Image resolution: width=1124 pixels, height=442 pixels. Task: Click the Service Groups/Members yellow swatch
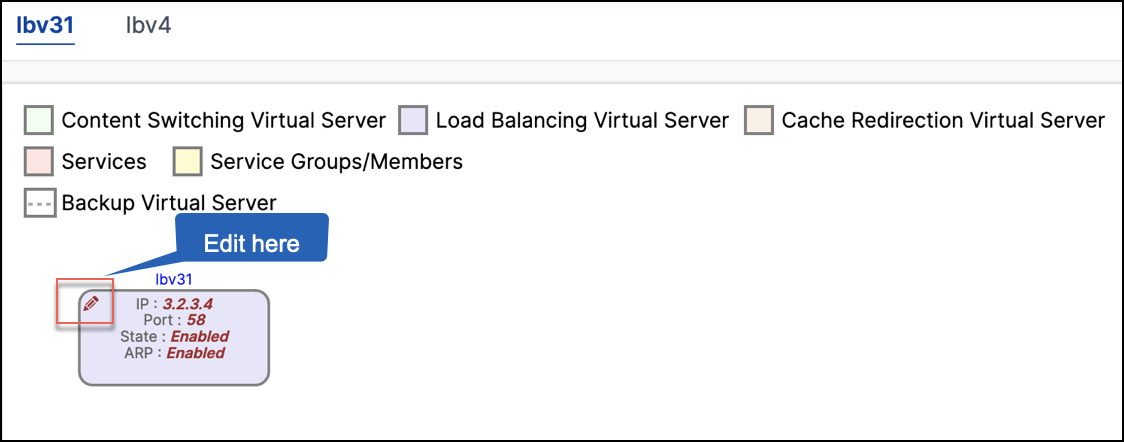187,161
